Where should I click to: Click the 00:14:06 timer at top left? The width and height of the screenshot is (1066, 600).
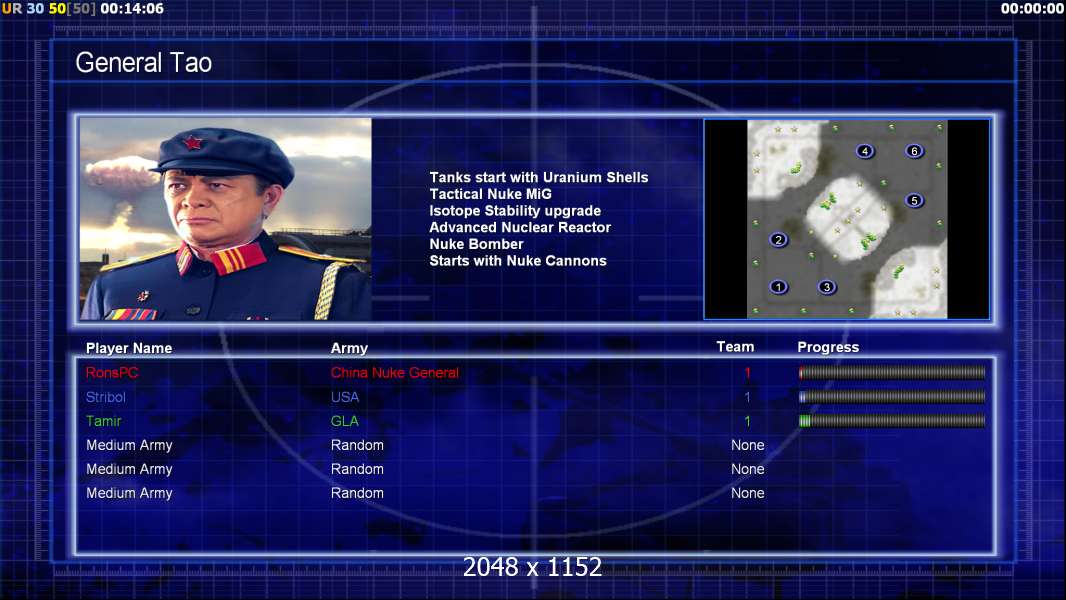click(132, 9)
